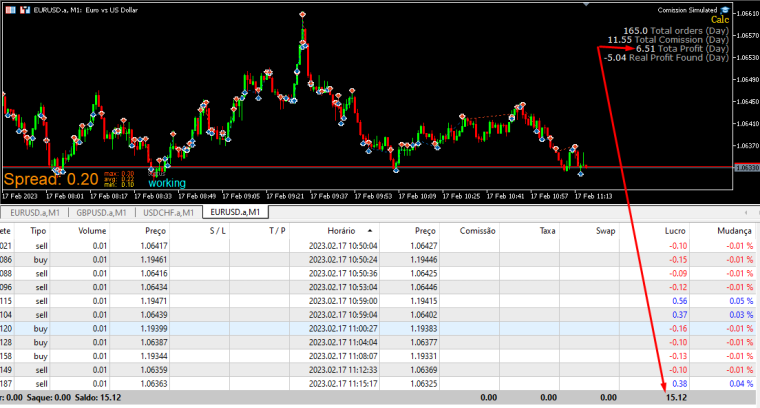Viewport: 760px width, 408px height.
Task: Select the trade row timed 2023.02.17 10:59:04
Action: tap(378, 314)
